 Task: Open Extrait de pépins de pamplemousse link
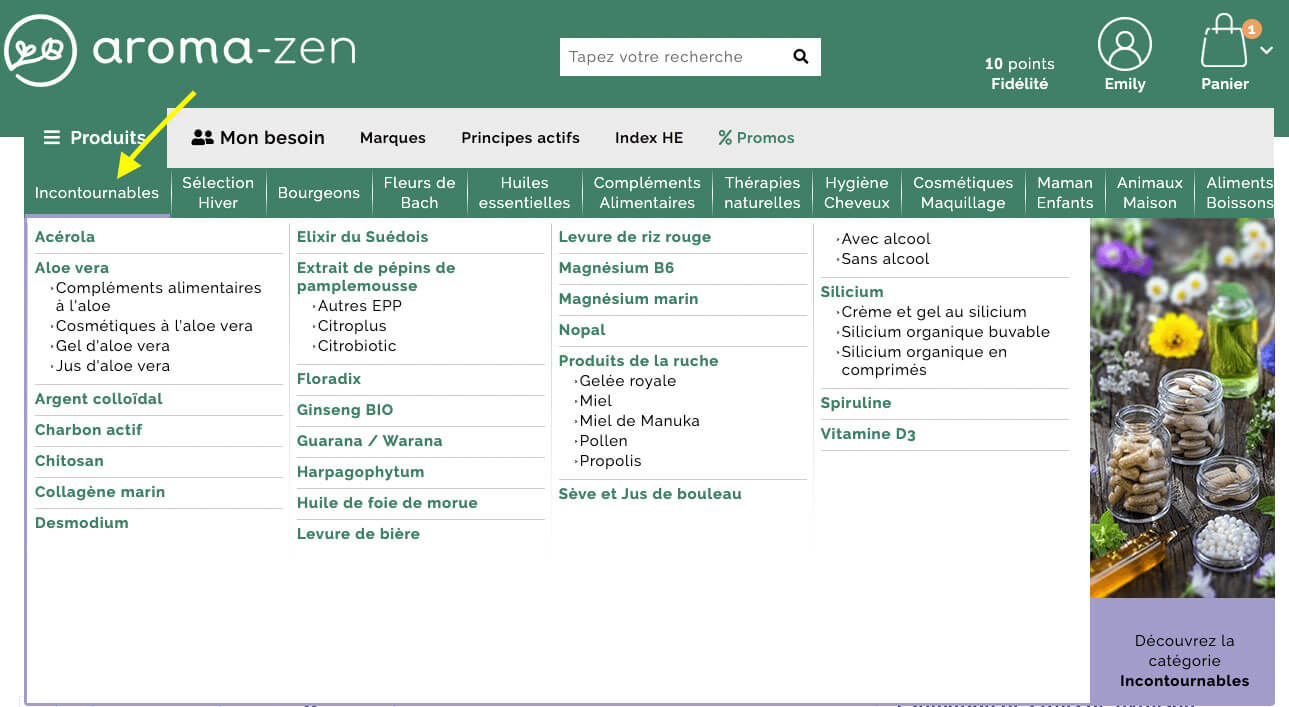[x=376, y=277]
